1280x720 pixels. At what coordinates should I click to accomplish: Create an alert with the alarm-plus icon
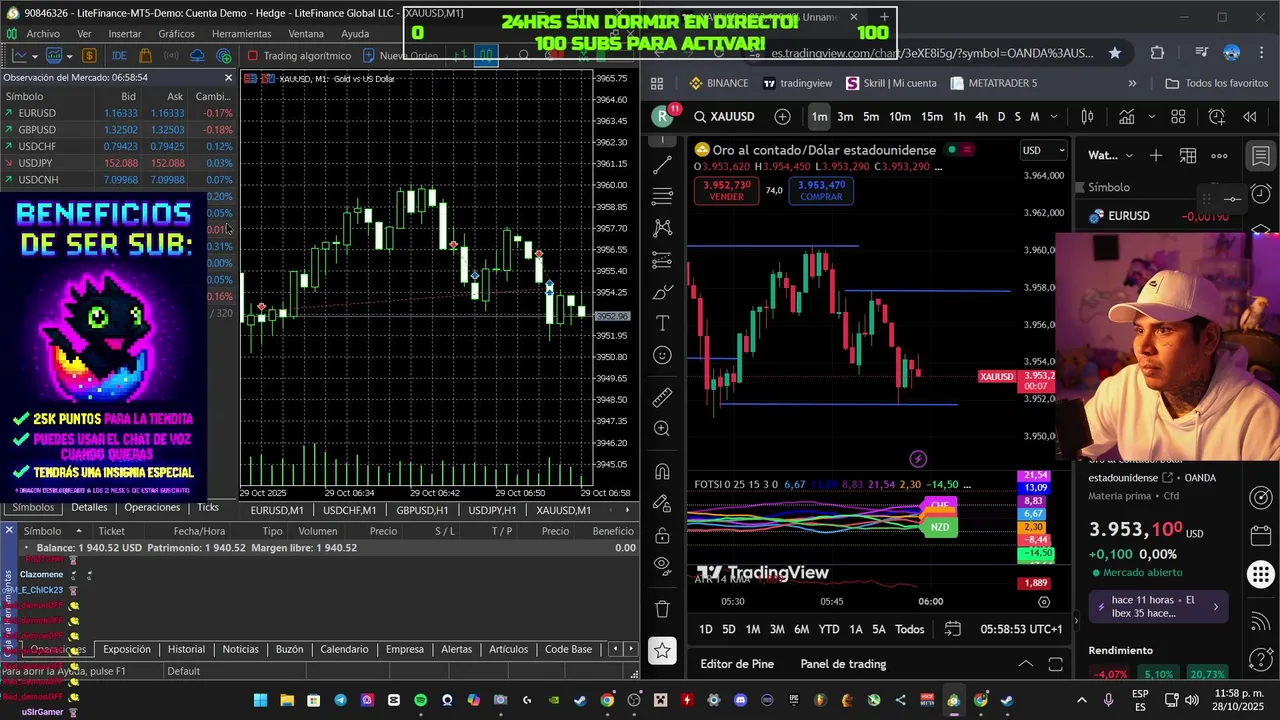point(1217,117)
